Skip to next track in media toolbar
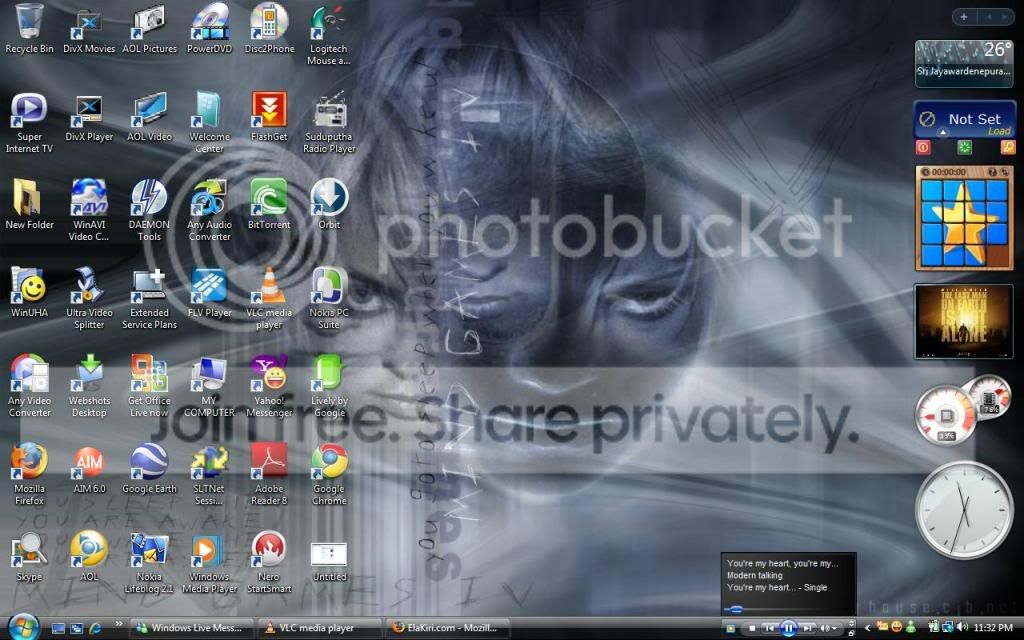 808,628
